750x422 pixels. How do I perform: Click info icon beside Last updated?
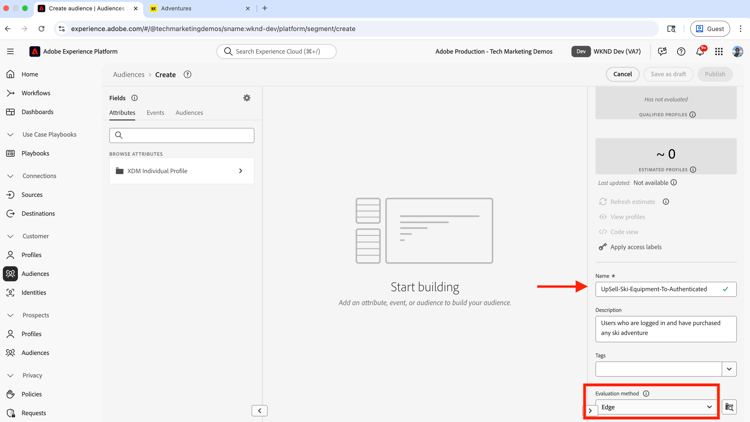673,182
